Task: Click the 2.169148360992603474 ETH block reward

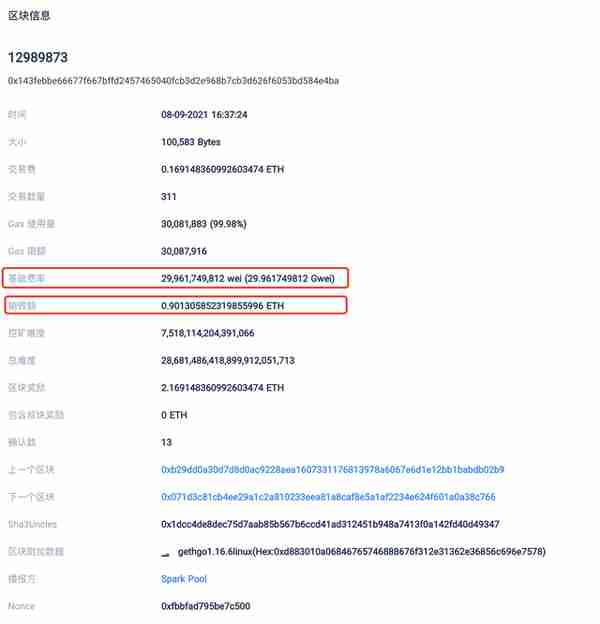Action: (x=222, y=388)
